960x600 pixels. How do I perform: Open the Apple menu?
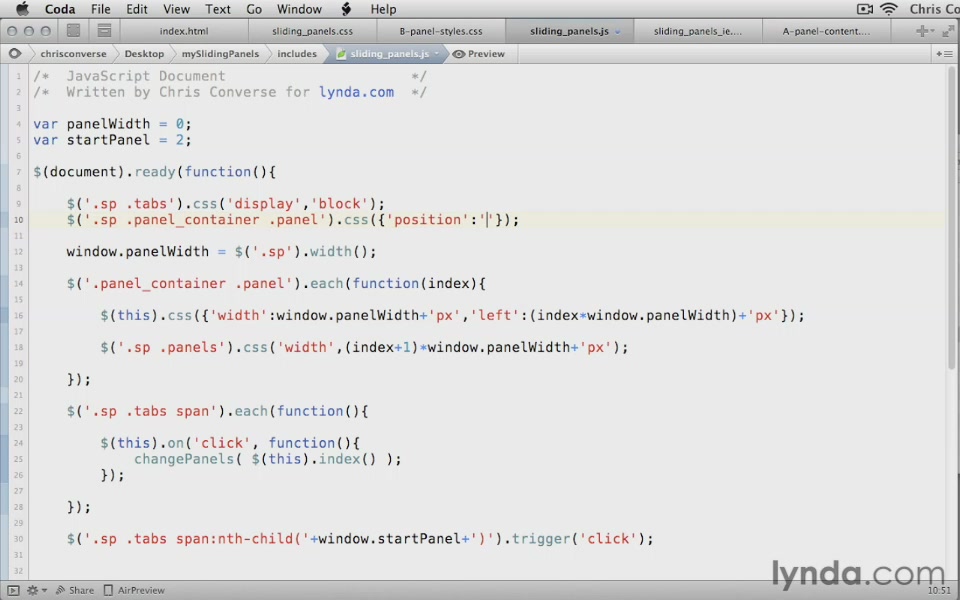tap(22, 9)
